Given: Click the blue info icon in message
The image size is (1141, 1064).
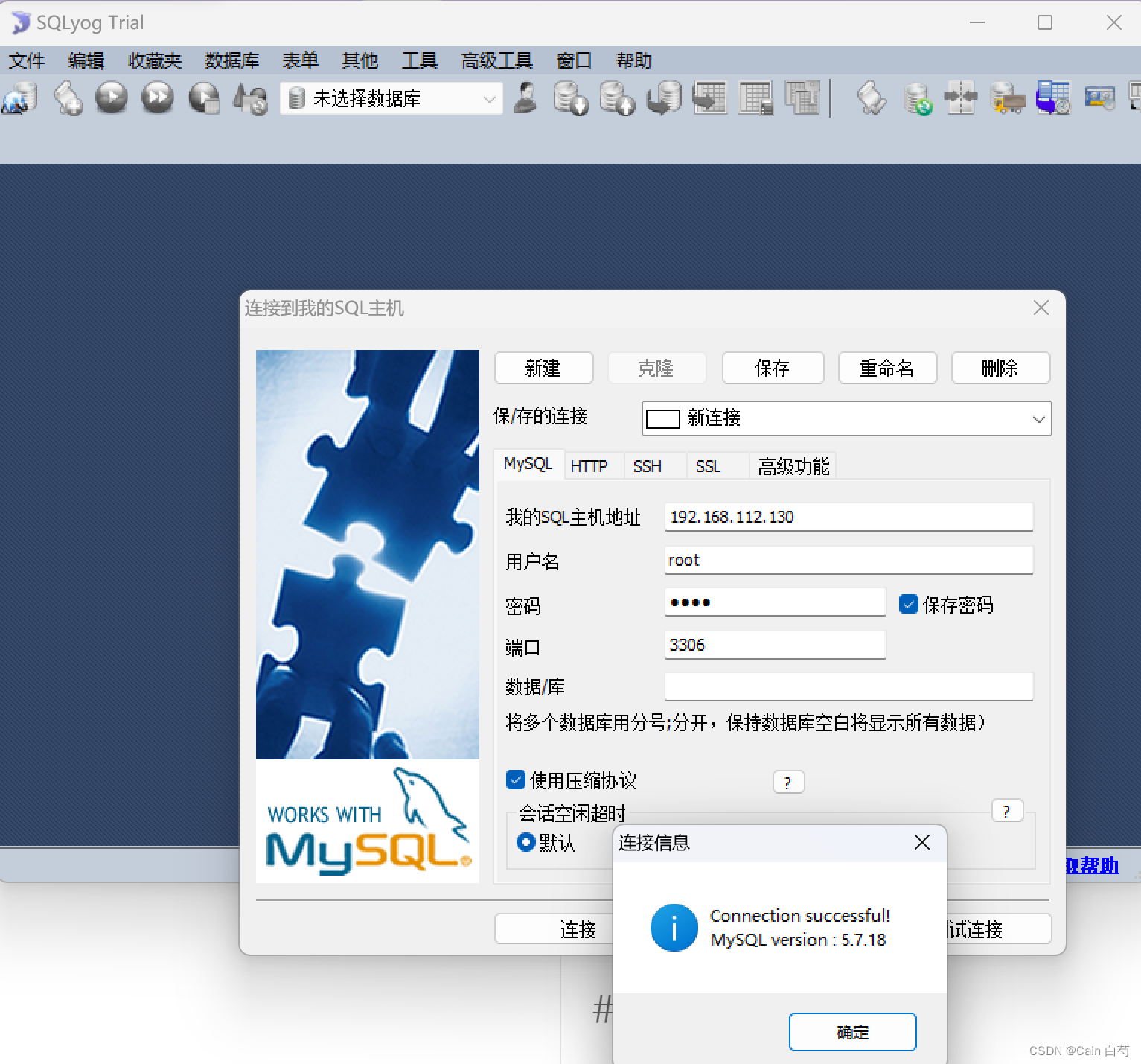Looking at the screenshot, I should tap(674, 928).
